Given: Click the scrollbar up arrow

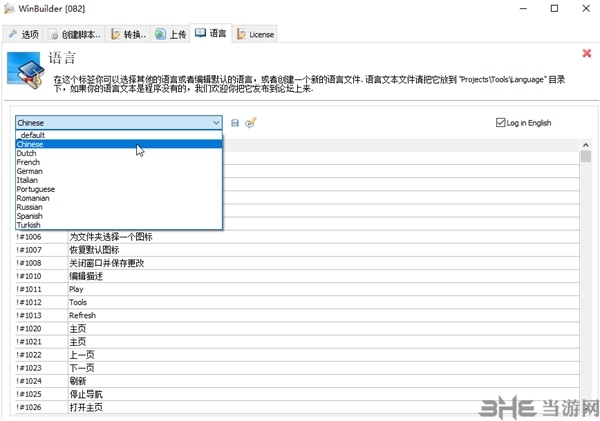Looking at the screenshot, I should pyautogui.click(x=585, y=145).
